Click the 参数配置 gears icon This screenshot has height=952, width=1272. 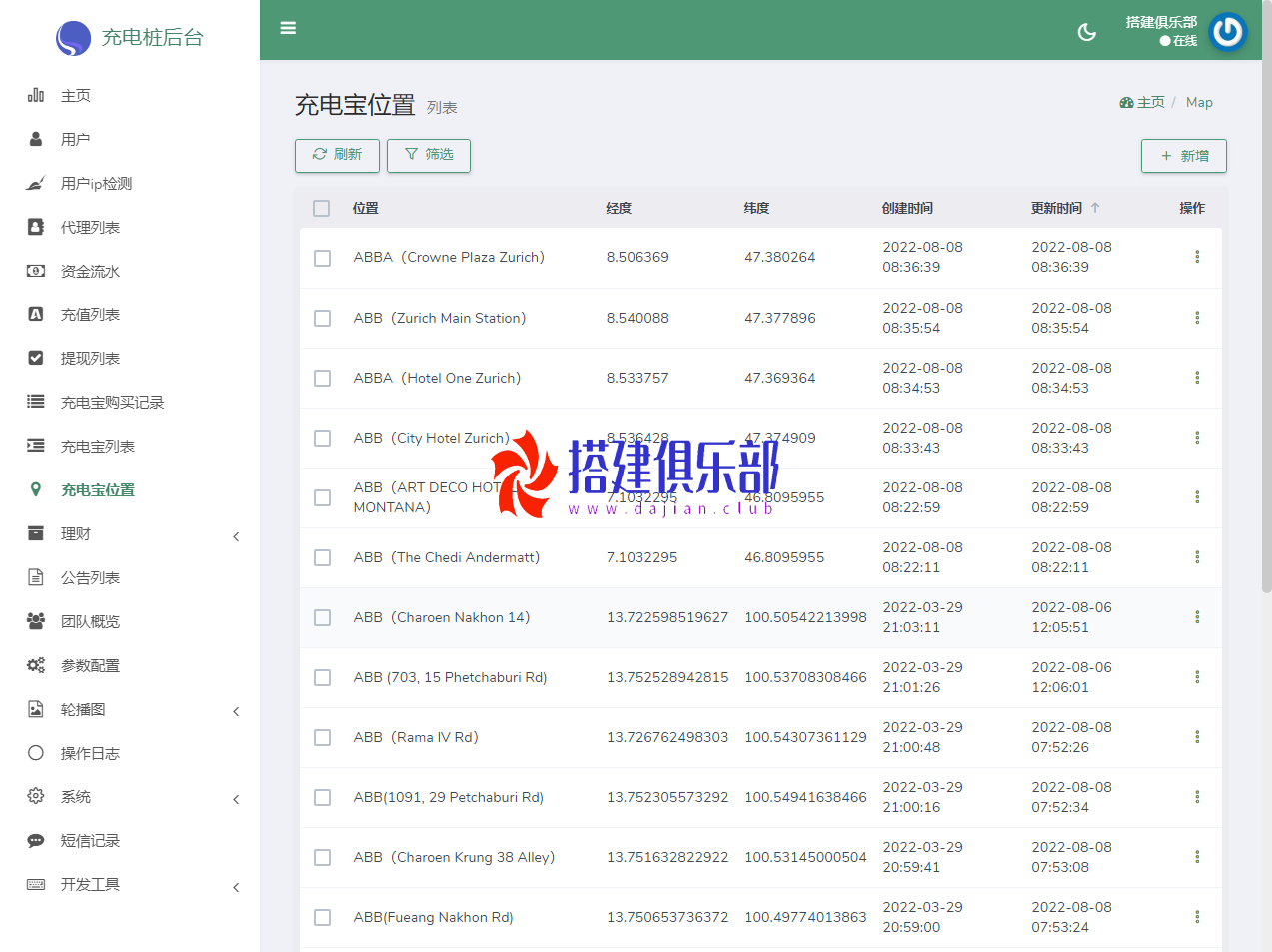click(x=36, y=665)
